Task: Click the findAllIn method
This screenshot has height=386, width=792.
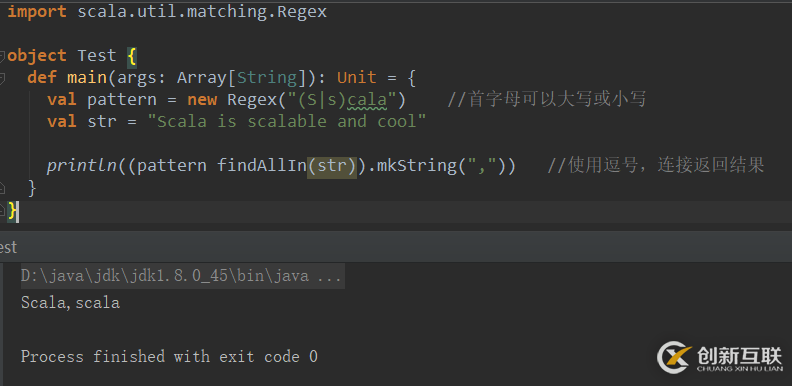Action: click(262, 166)
